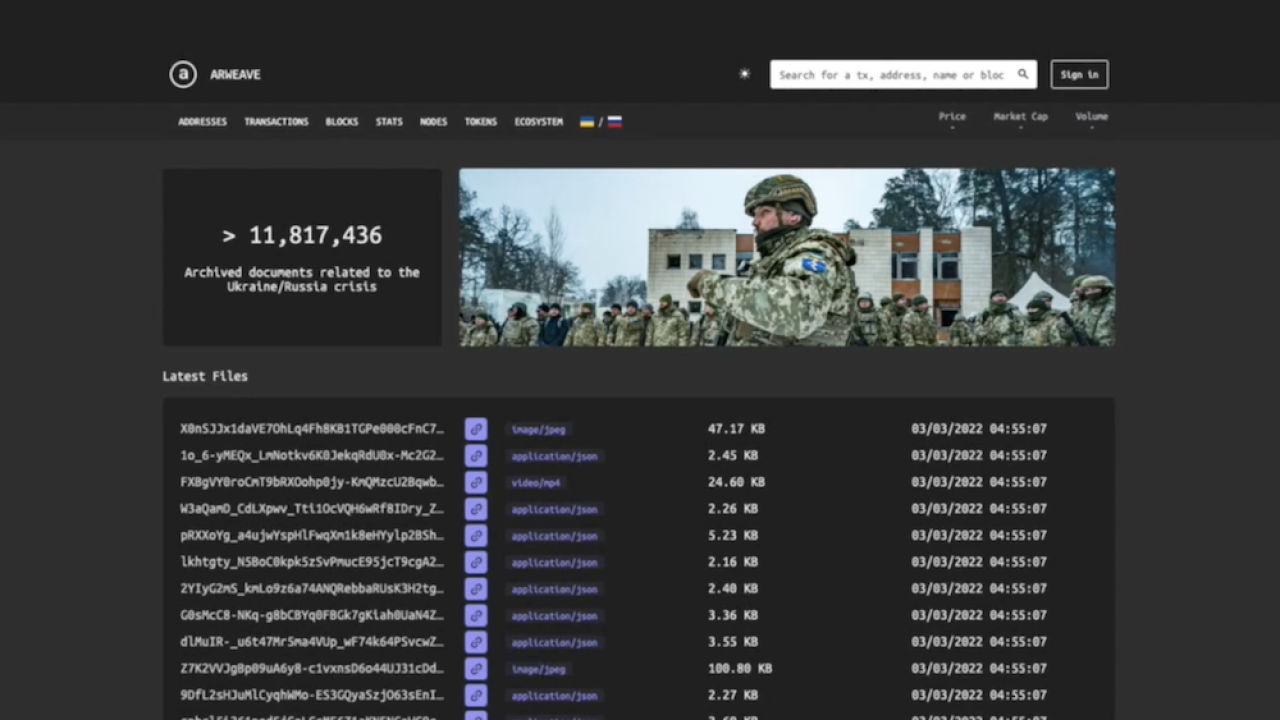Screen dimensions: 1280x720
Task: Open transaction 1o_6-yMEQx_LmNotkv6K0Jekq
Action: click(312, 456)
